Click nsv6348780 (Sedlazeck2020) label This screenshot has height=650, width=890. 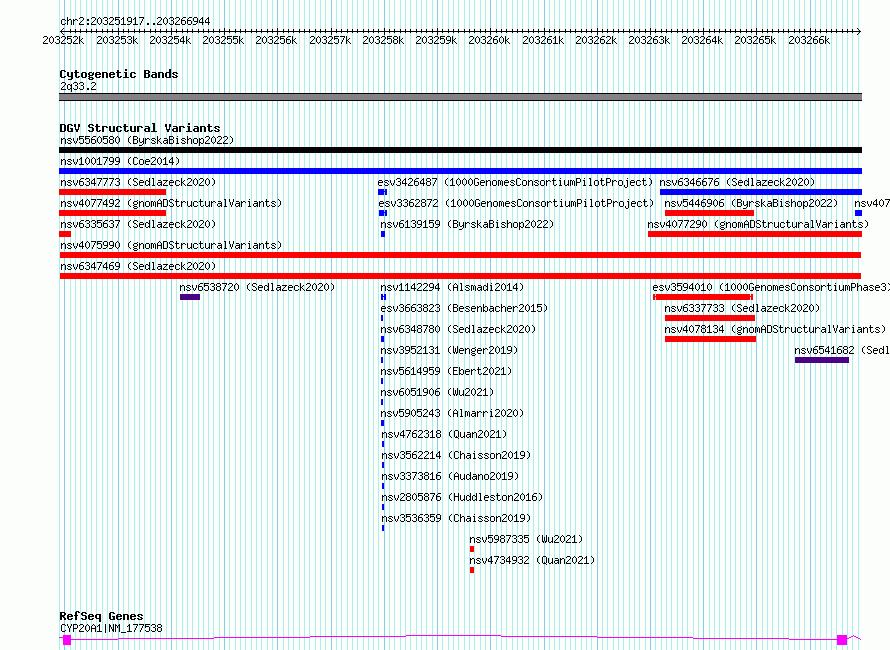(x=458, y=329)
